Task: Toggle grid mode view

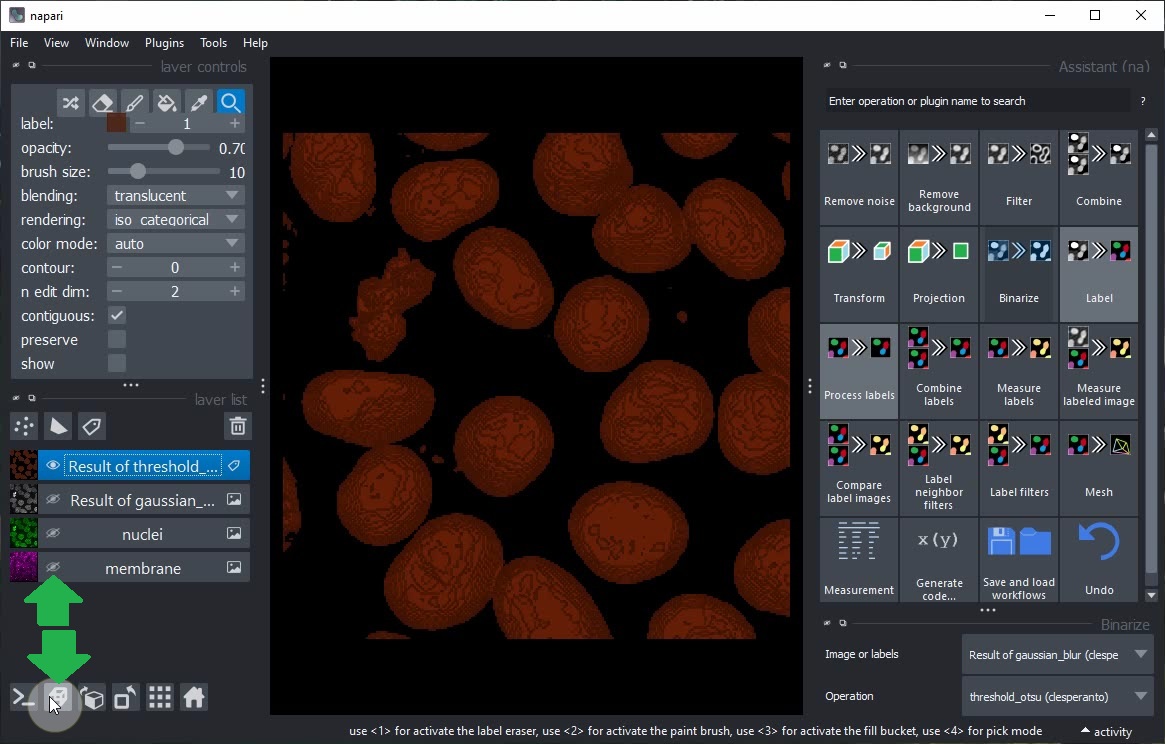Action: coord(160,698)
